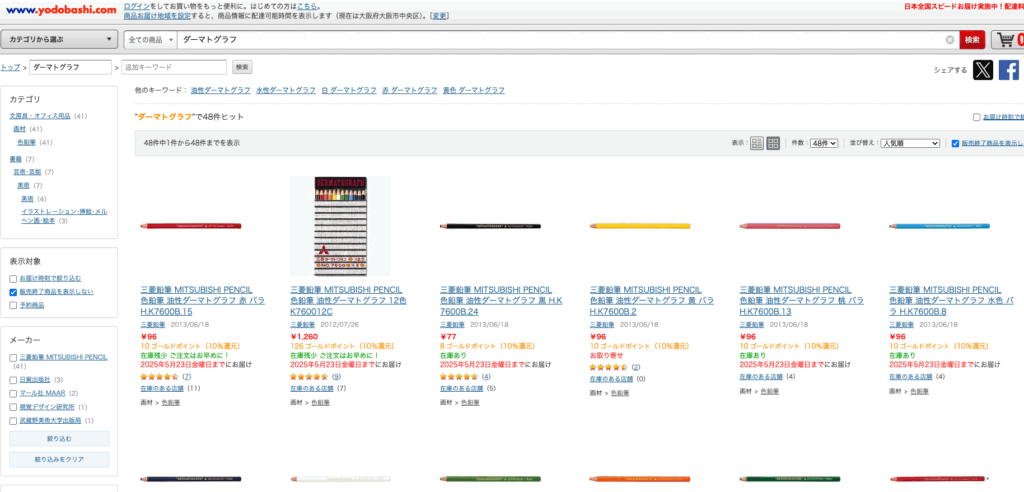Click the gray 検索 button beside 追加キーワード
The height and width of the screenshot is (492, 1024).
[242, 67]
